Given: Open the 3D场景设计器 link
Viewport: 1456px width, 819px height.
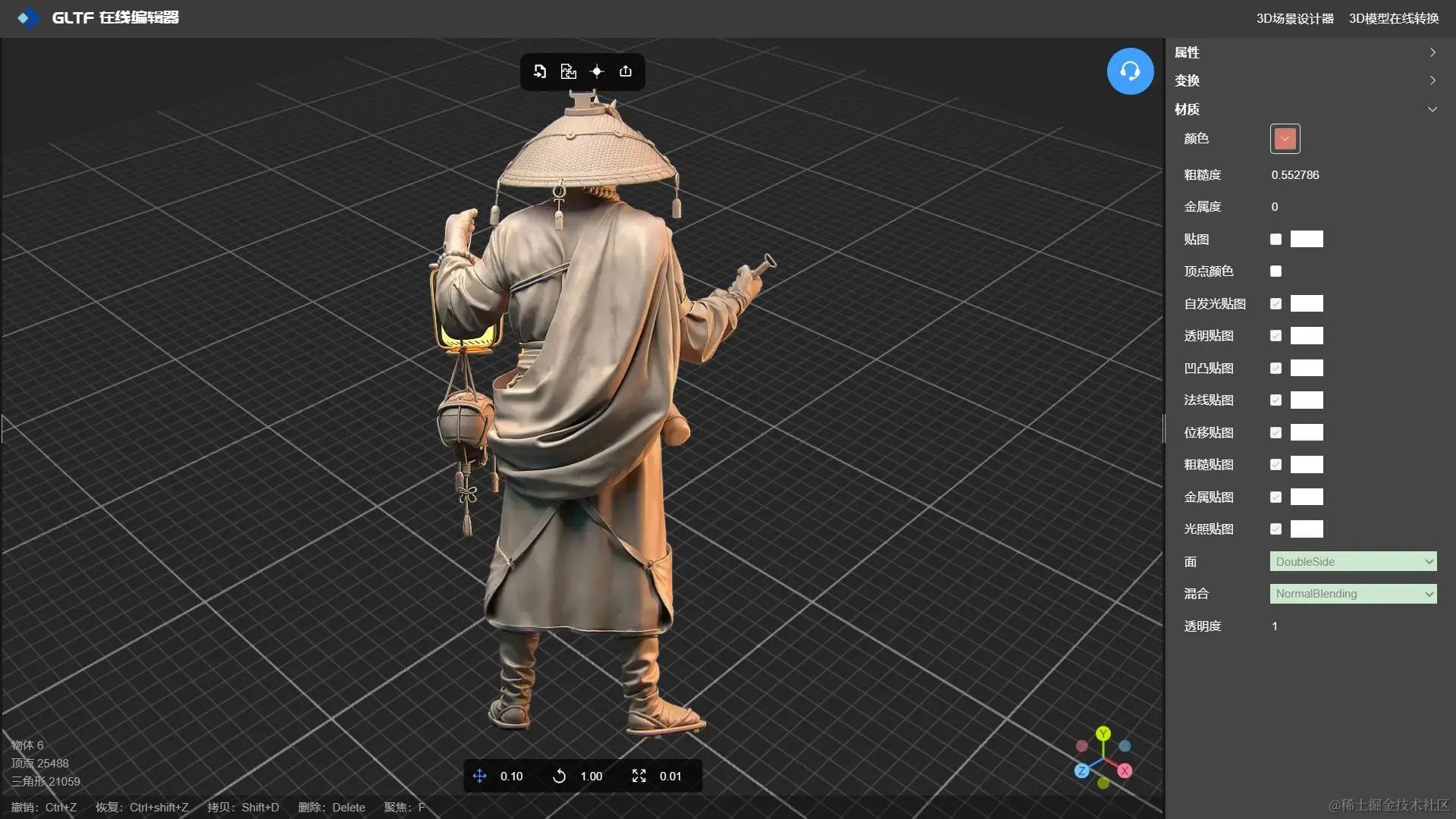Looking at the screenshot, I should tap(1294, 18).
